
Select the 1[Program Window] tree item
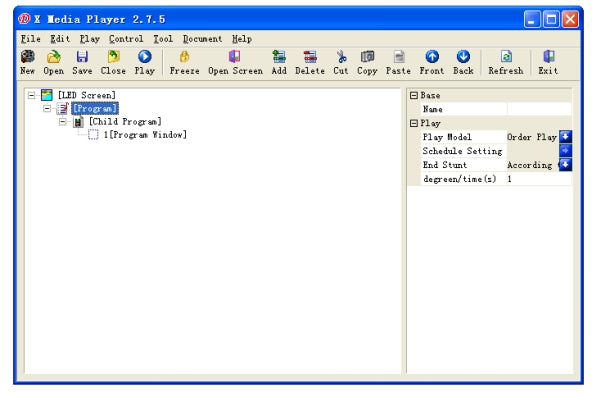pos(145,135)
